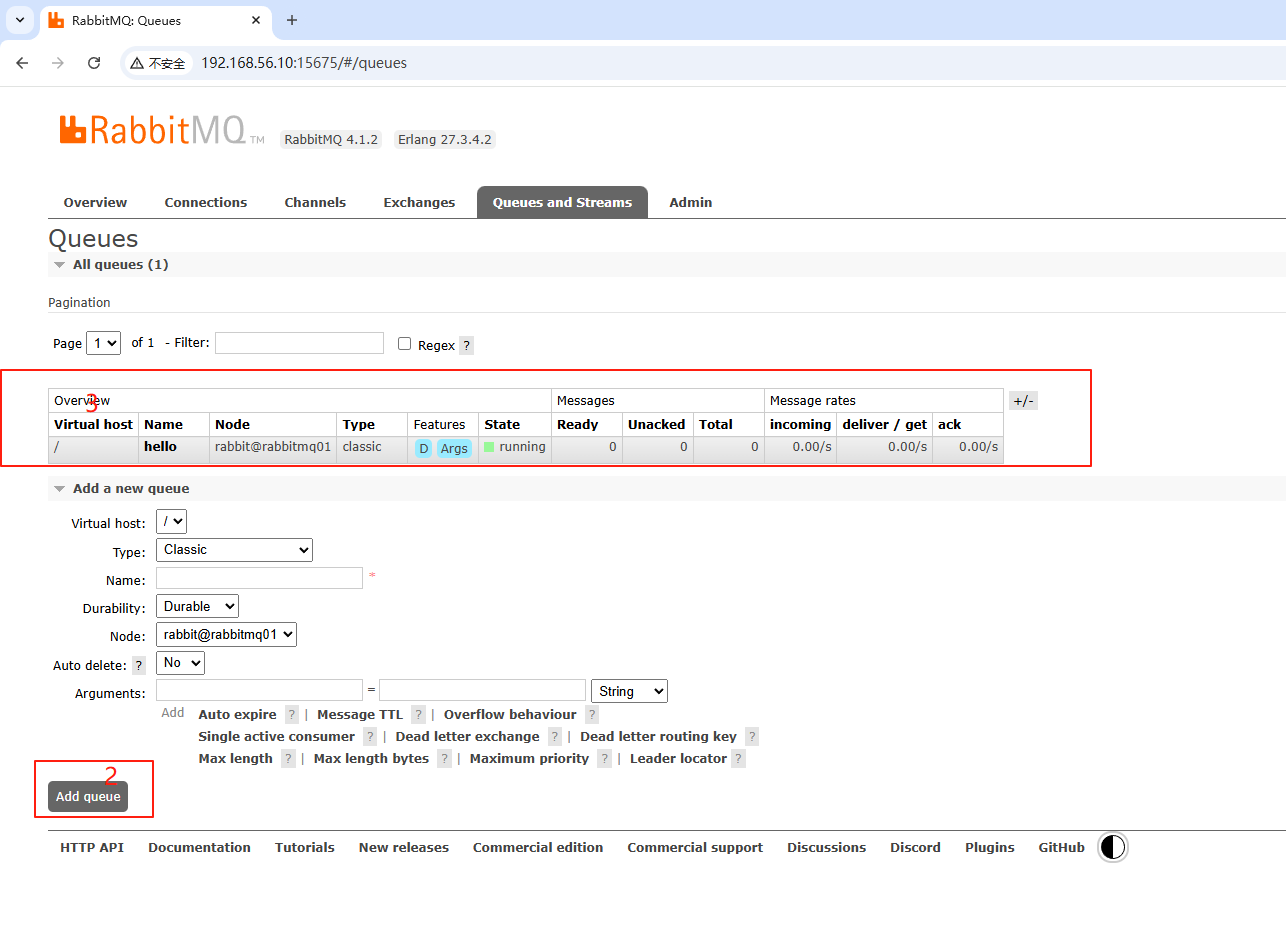Viewport: 1286px width, 927px height.
Task: Toggle the dark/light theme icon
Action: (1112, 848)
